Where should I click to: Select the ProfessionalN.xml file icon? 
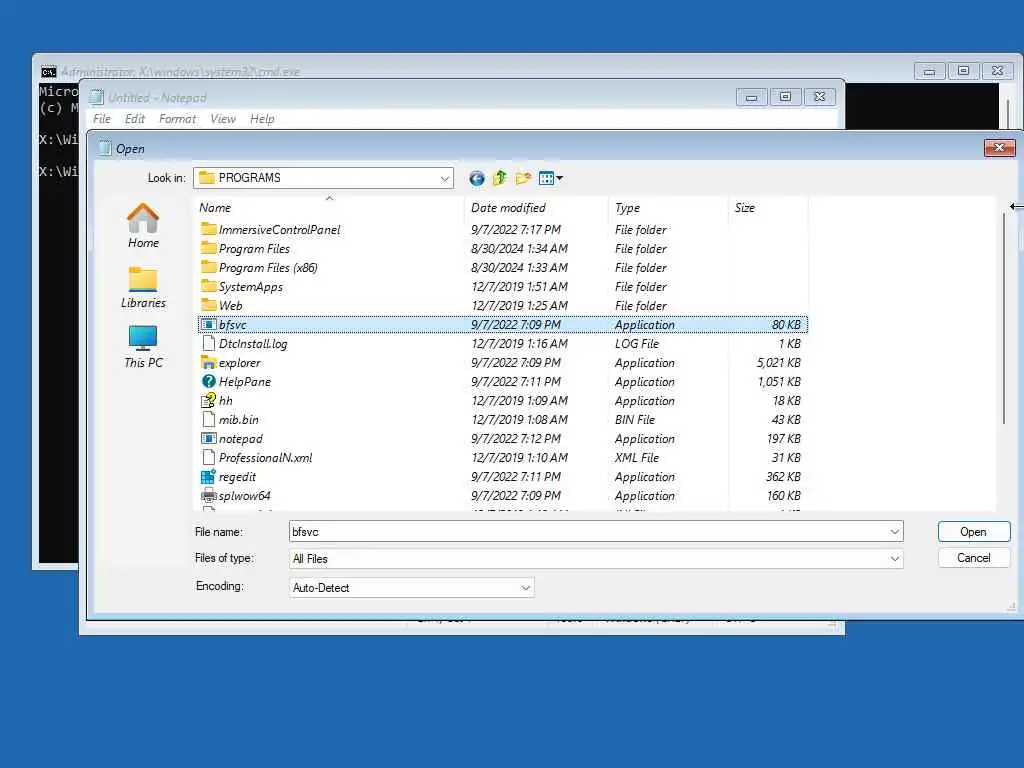(208, 457)
